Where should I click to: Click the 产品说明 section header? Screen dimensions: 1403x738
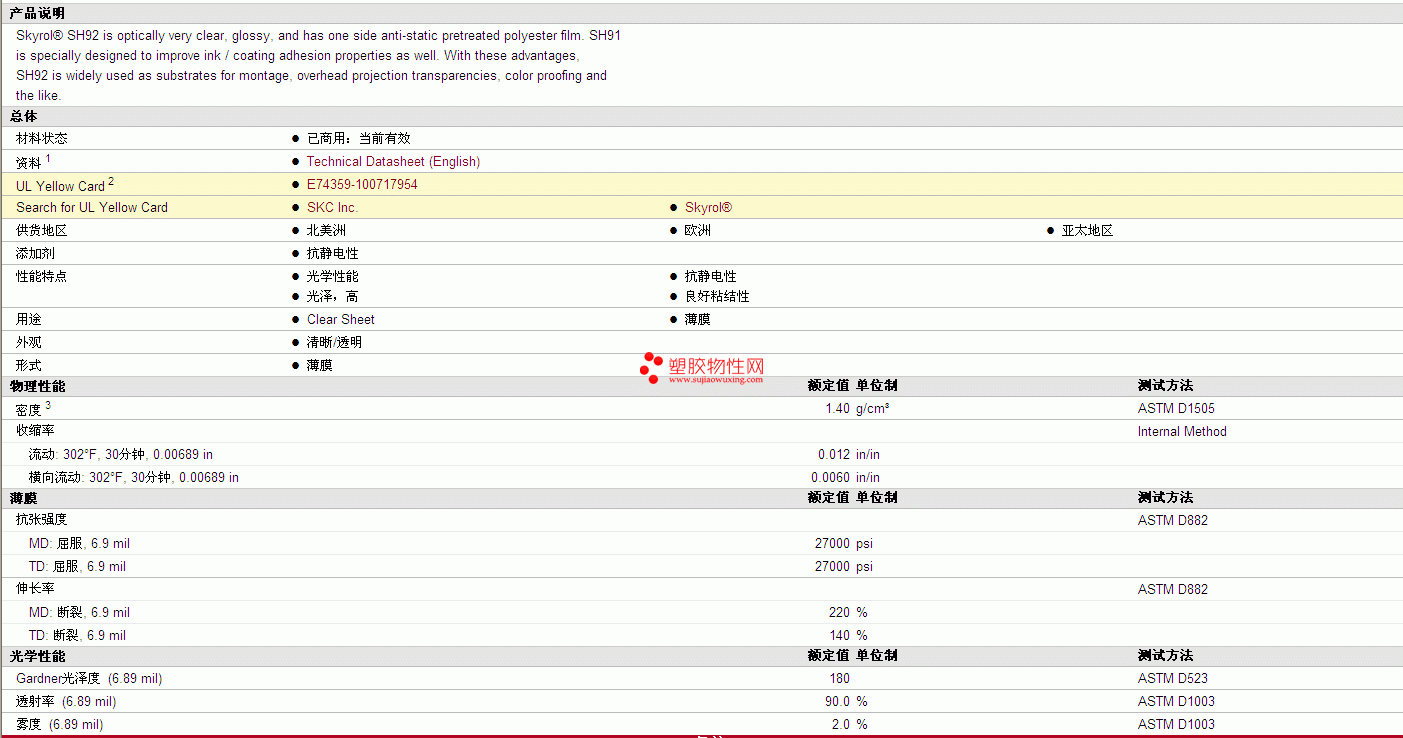(x=37, y=13)
